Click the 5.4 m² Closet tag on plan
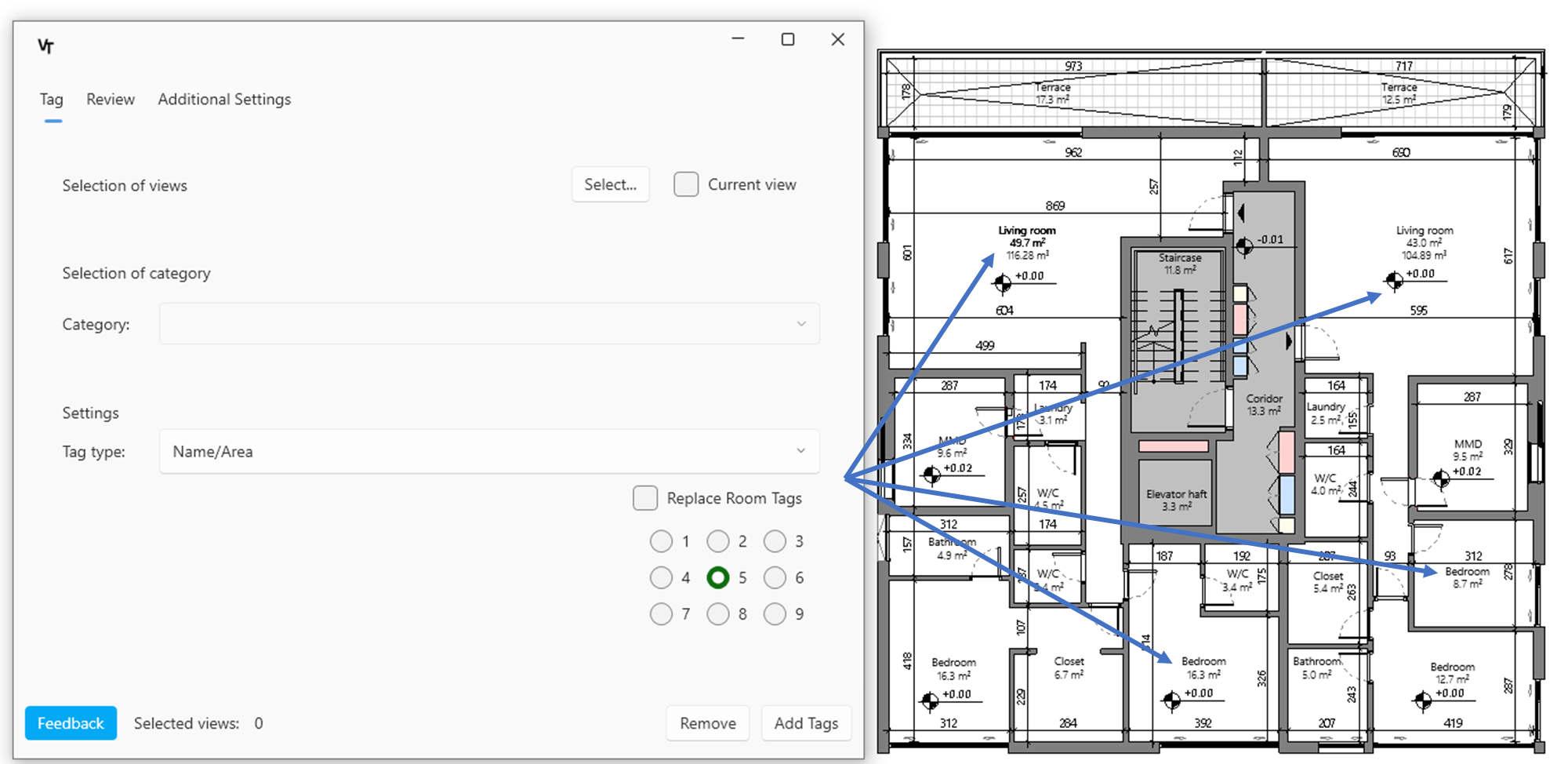Image resolution: width=1568 pixels, height=764 pixels. pyautogui.click(x=1328, y=582)
